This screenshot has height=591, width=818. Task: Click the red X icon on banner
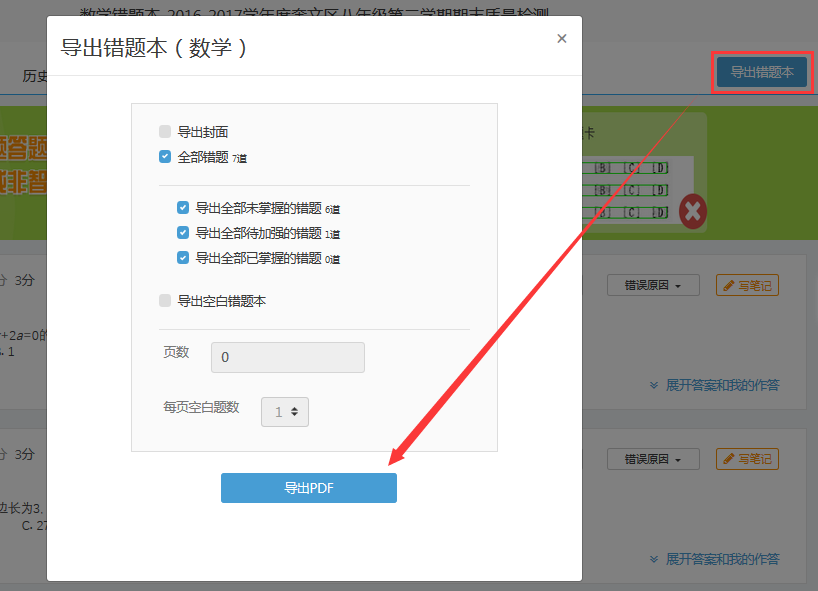click(x=693, y=212)
